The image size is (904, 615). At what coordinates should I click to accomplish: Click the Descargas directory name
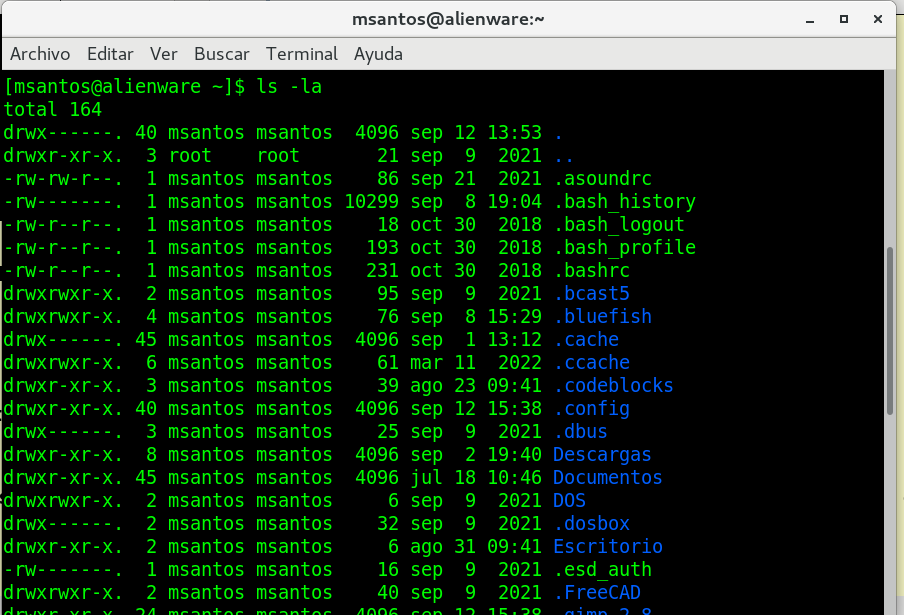pos(602,455)
